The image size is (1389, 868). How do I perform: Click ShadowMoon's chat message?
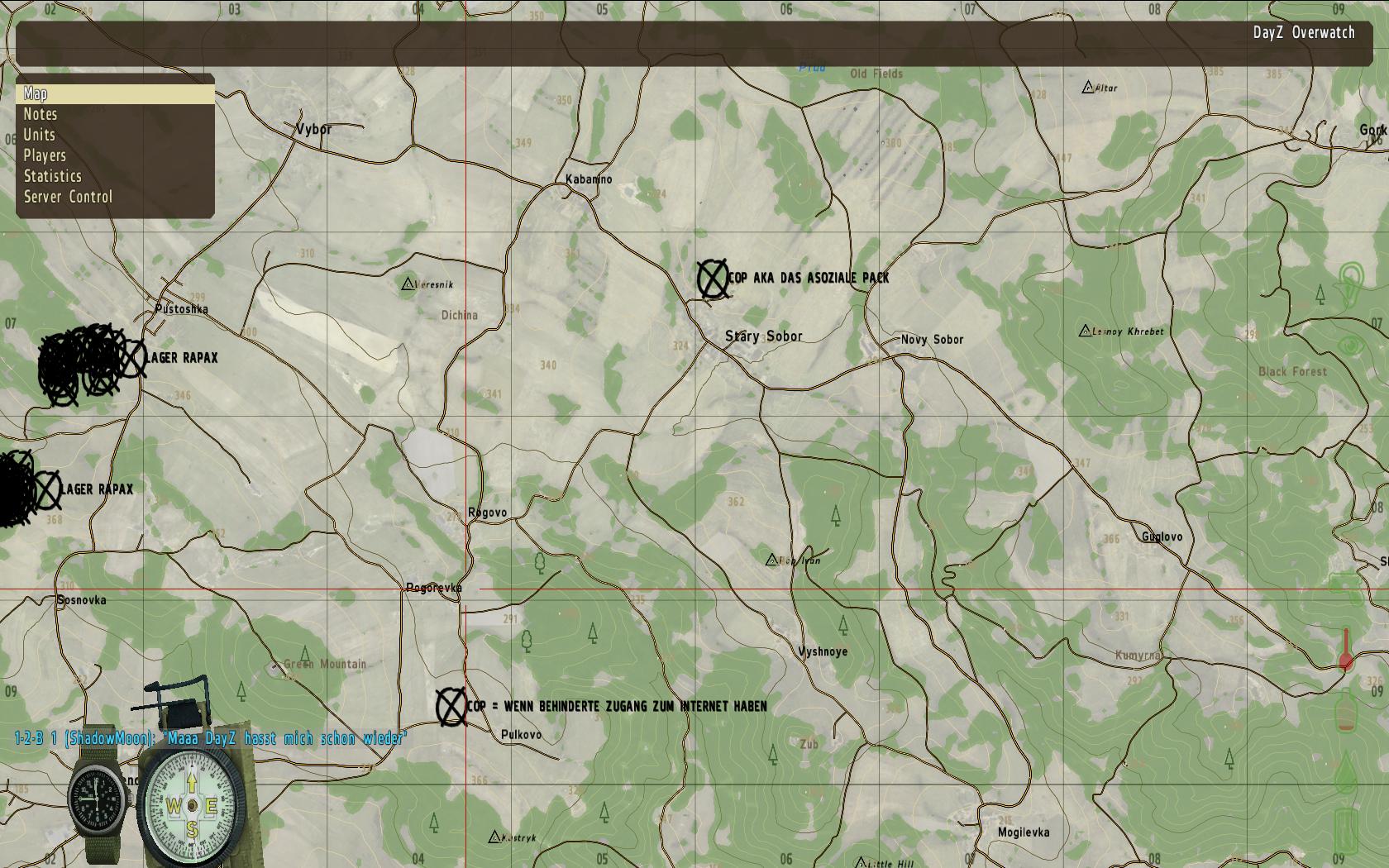pos(210,738)
